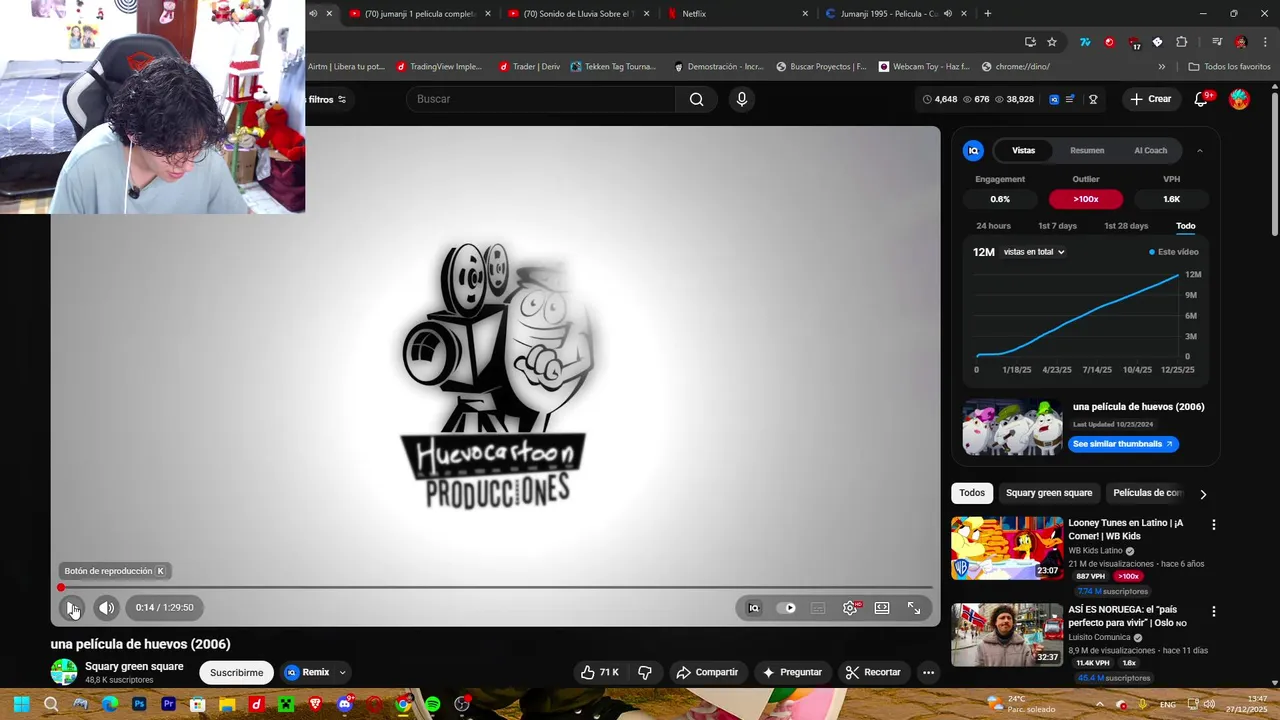Open vidIQ list icon in stats bar
1280x720 pixels.
(x=1070, y=99)
